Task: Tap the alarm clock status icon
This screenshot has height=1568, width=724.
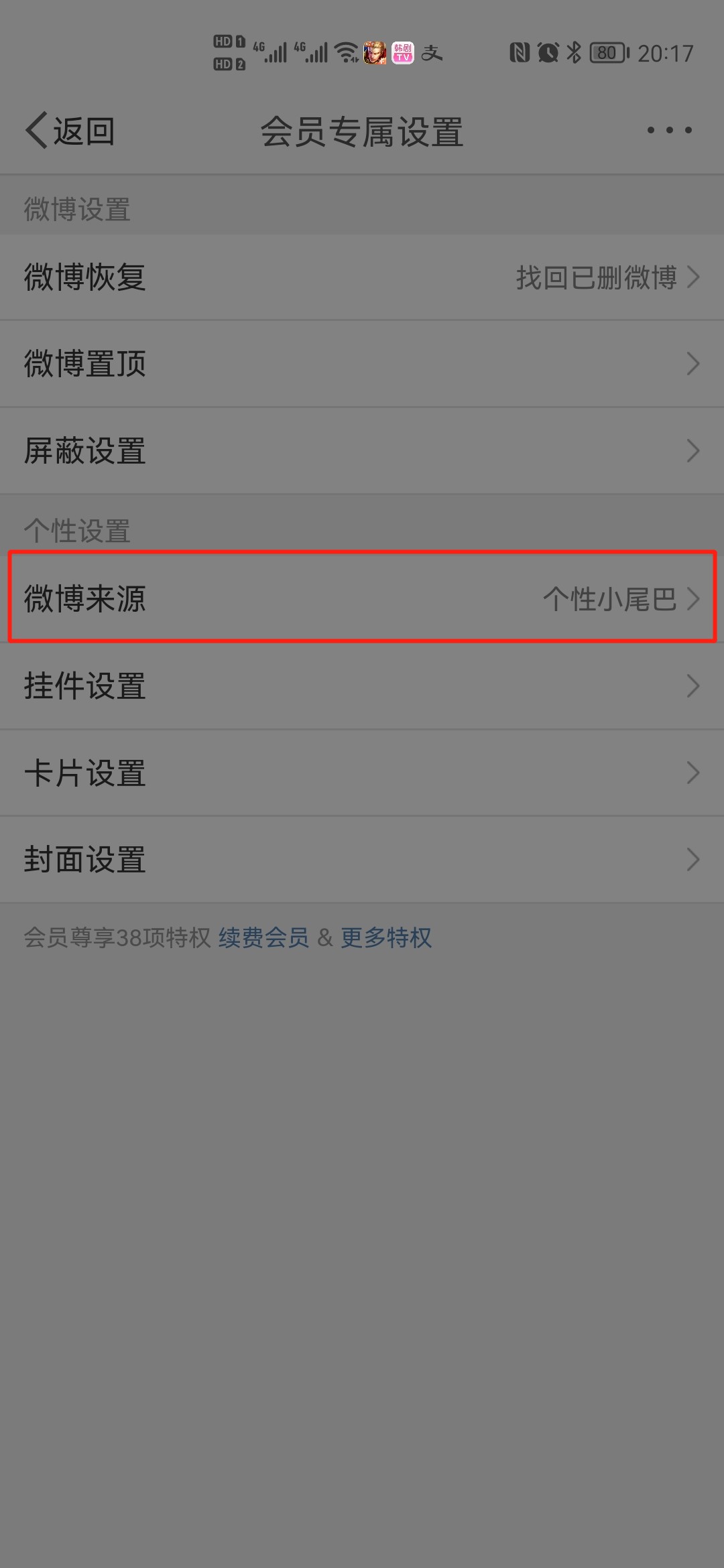Action: click(x=548, y=53)
